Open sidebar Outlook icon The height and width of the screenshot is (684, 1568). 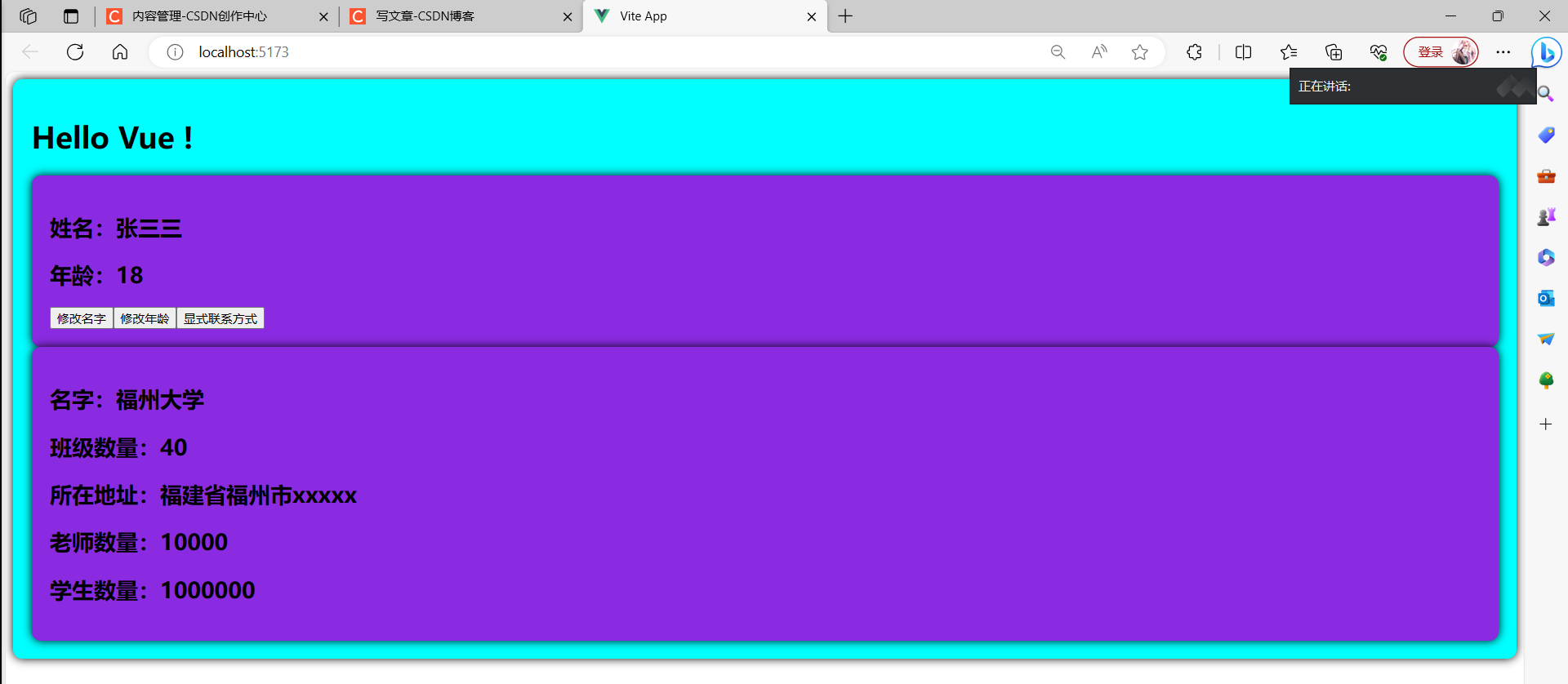(x=1546, y=298)
